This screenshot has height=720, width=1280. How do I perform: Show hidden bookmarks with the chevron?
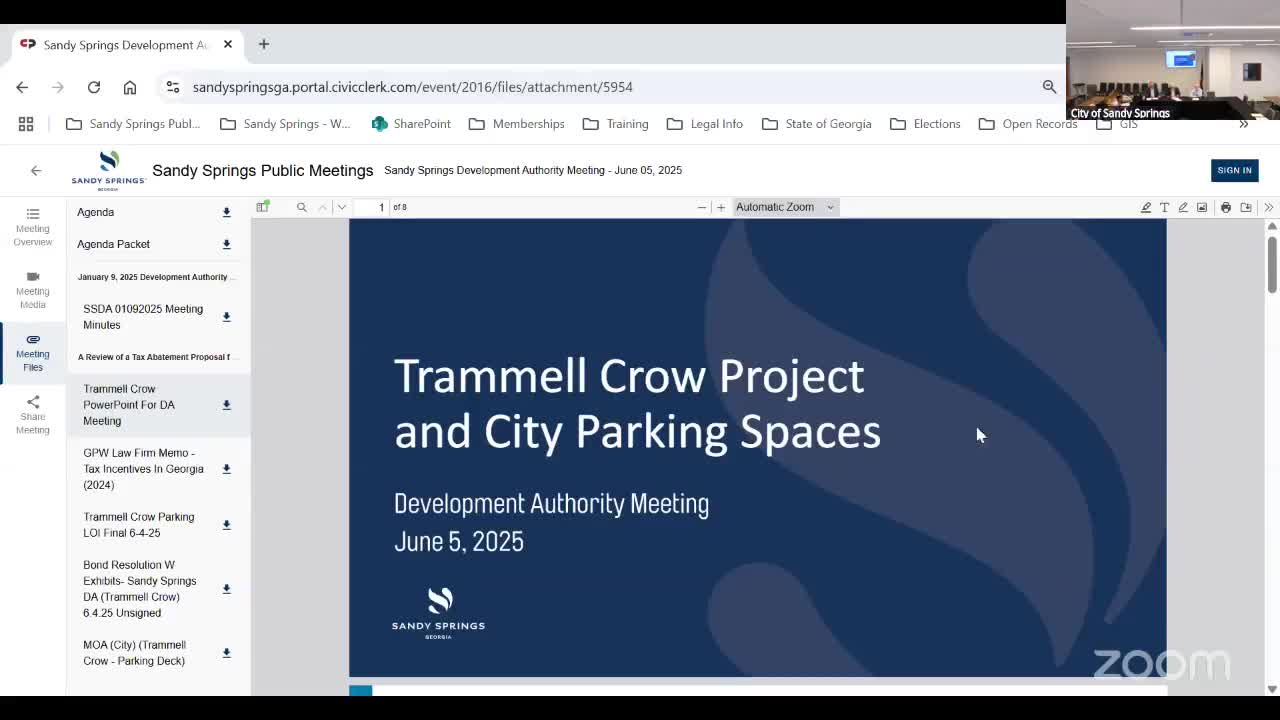1243,124
